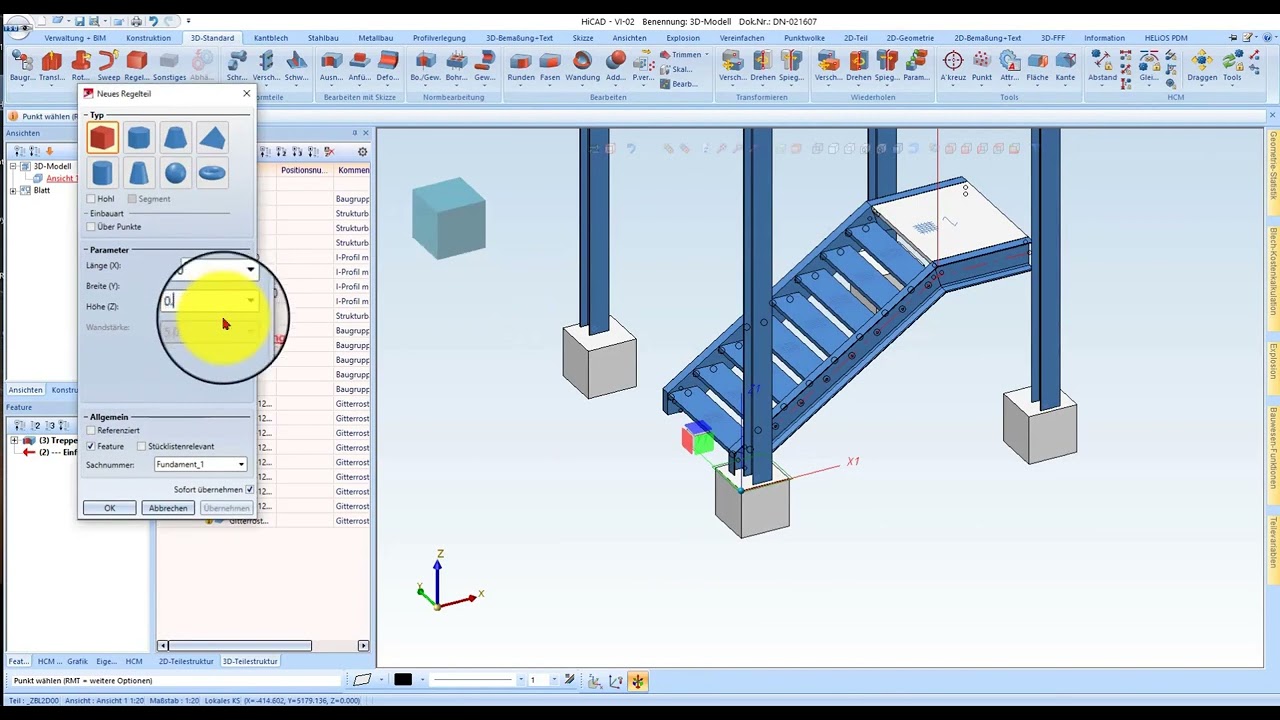Click the Fläche tool

[1037, 67]
